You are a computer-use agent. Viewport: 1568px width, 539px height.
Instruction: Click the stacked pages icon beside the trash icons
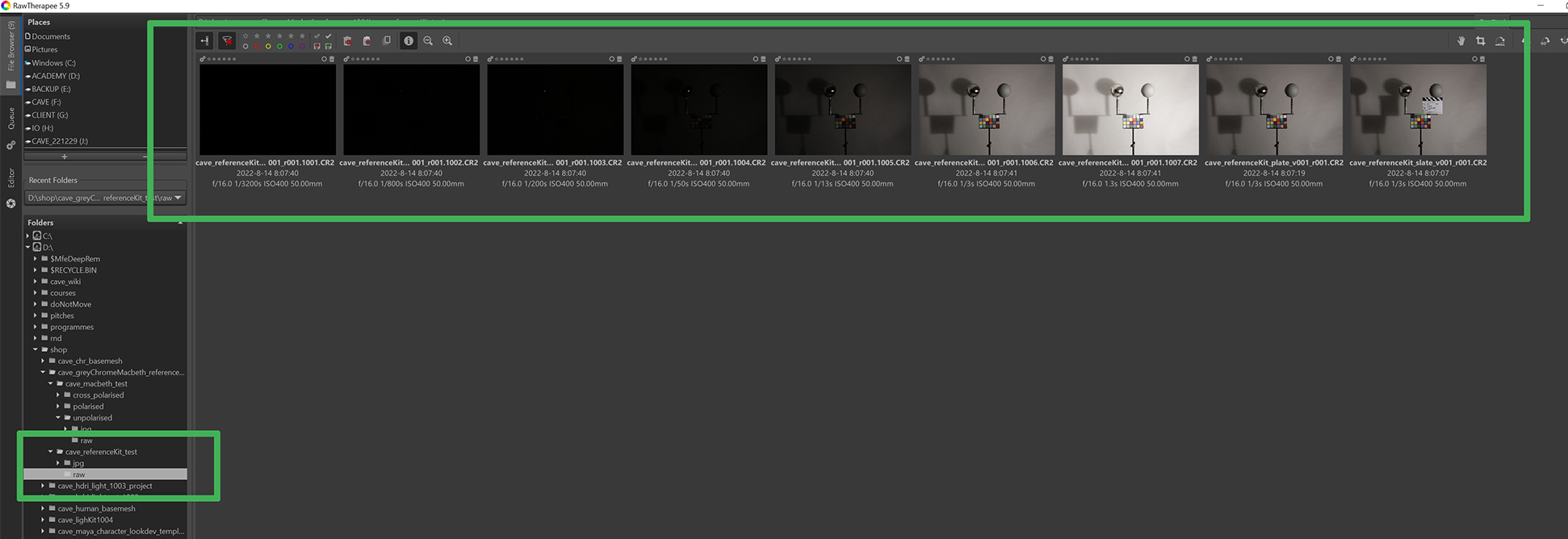tap(387, 40)
